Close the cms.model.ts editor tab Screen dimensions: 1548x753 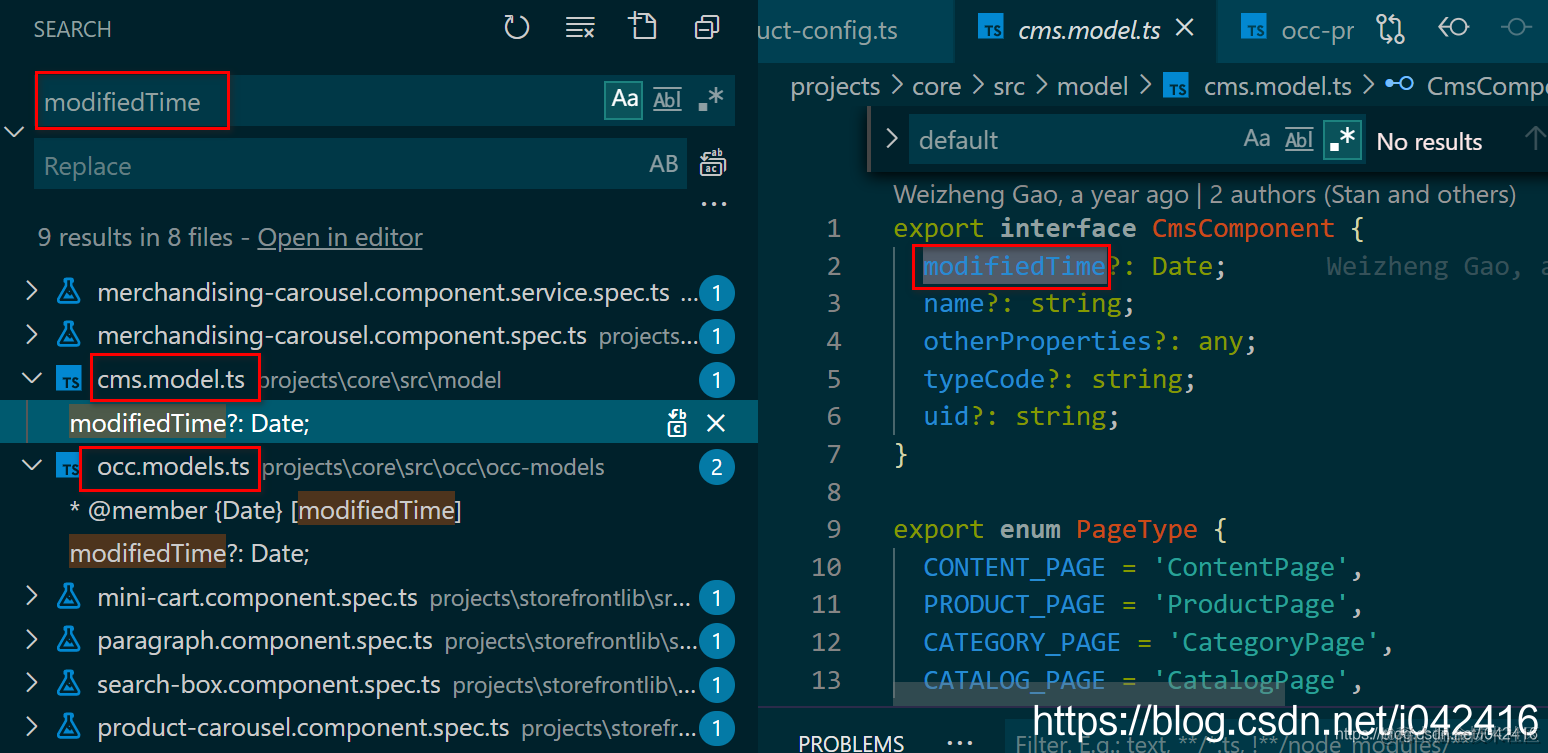pos(1185,29)
